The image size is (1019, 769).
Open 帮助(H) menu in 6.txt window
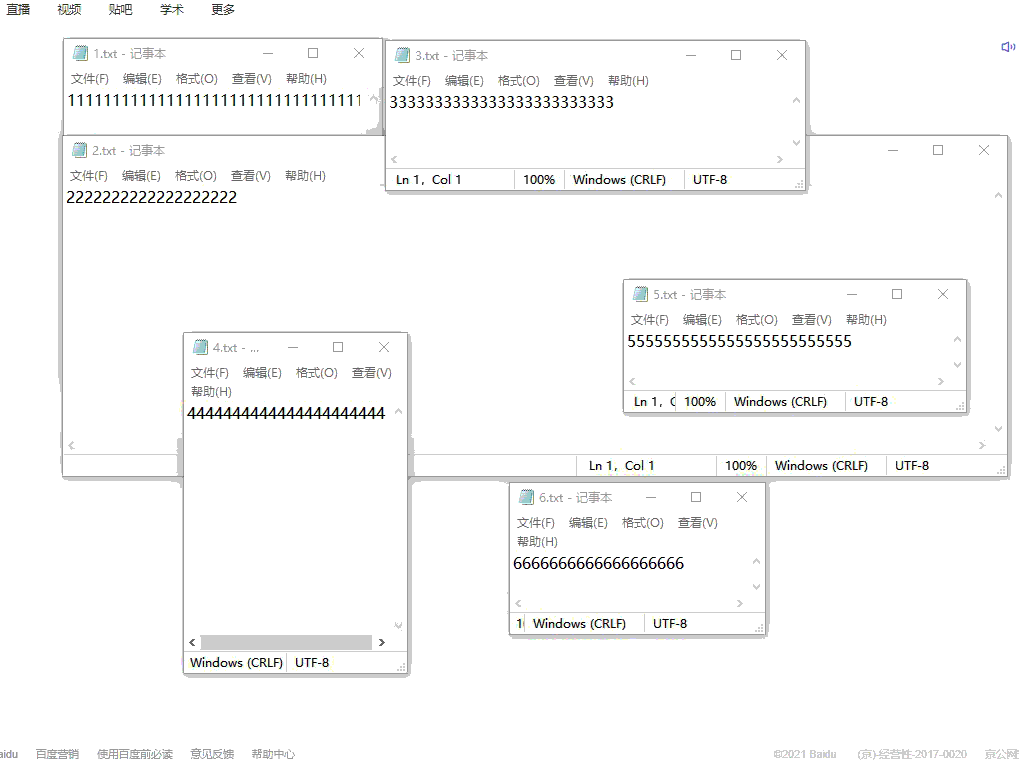click(537, 541)
